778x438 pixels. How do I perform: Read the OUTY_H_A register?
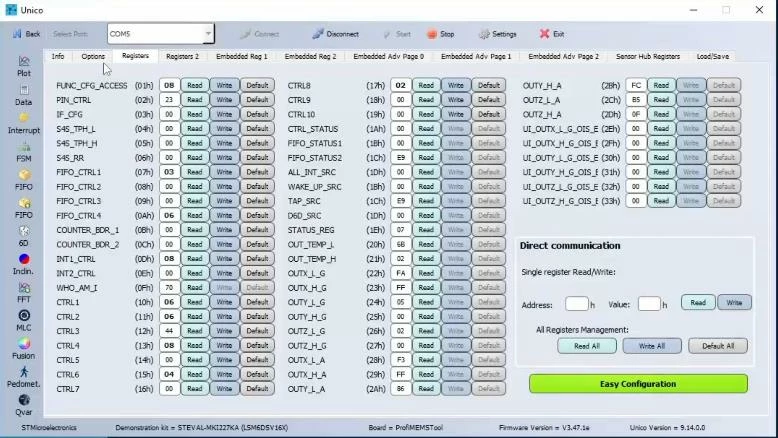pyautogui.click(x=661, y=85)
